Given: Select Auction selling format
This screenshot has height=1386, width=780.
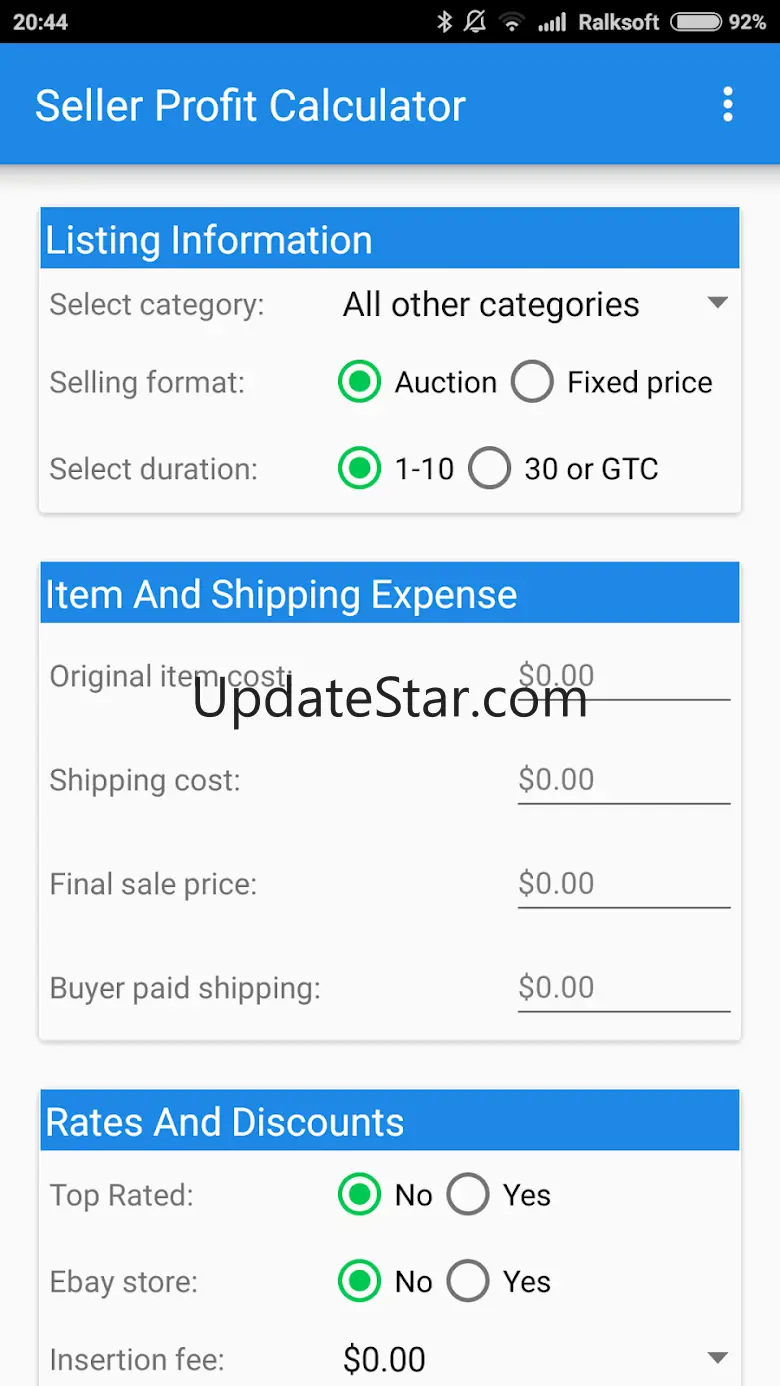Looking at the screenshot, I should (360, 382).
